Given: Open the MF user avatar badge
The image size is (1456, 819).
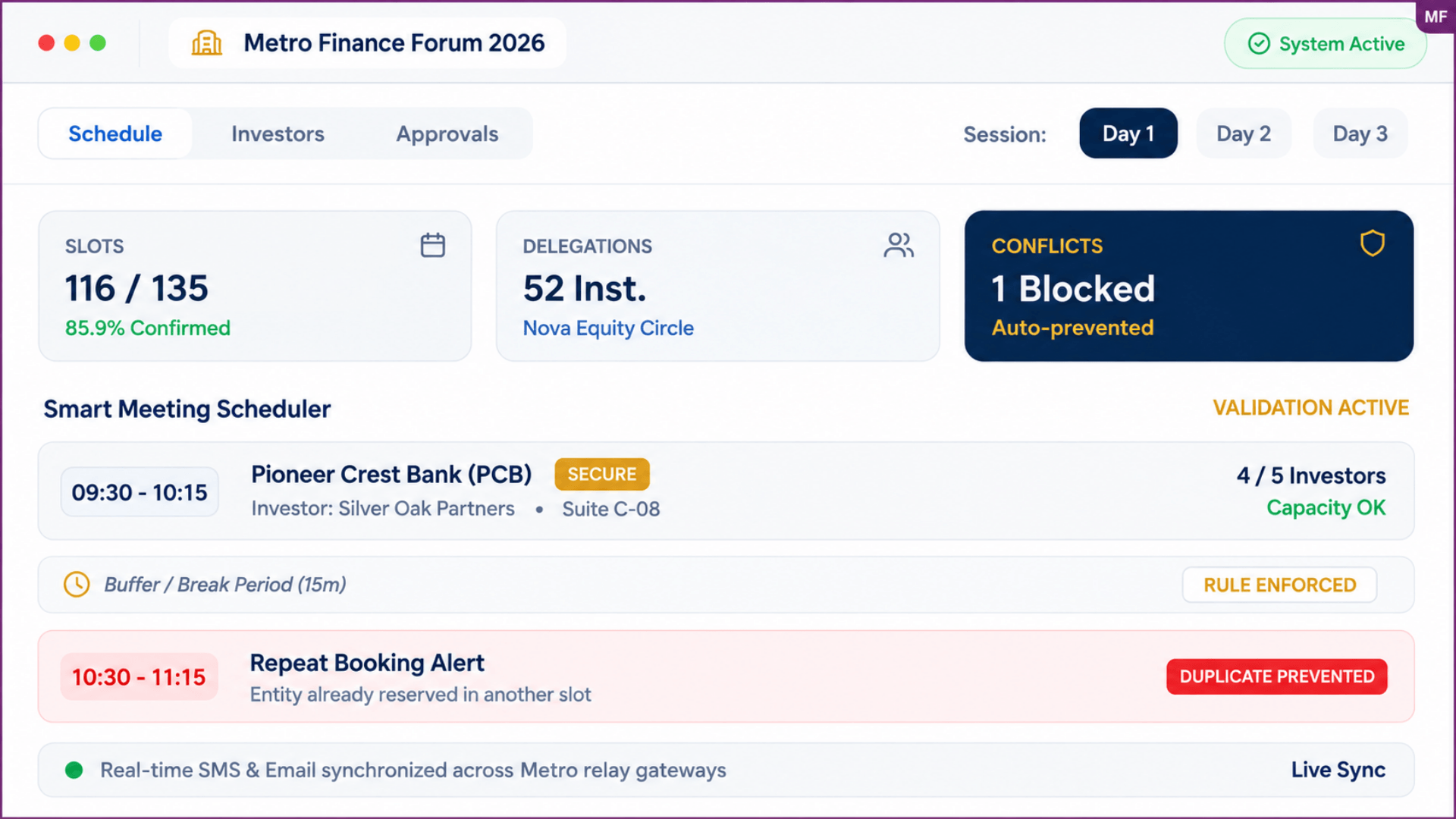Looking at the screenshot, I should pyautogui.click(x=1435, y=17).
